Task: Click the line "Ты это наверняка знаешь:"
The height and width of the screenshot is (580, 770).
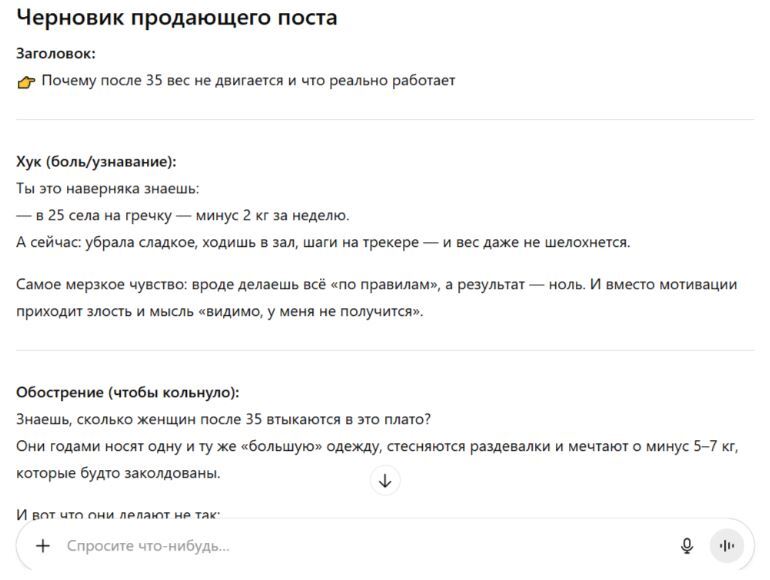Action: (108, 189)
